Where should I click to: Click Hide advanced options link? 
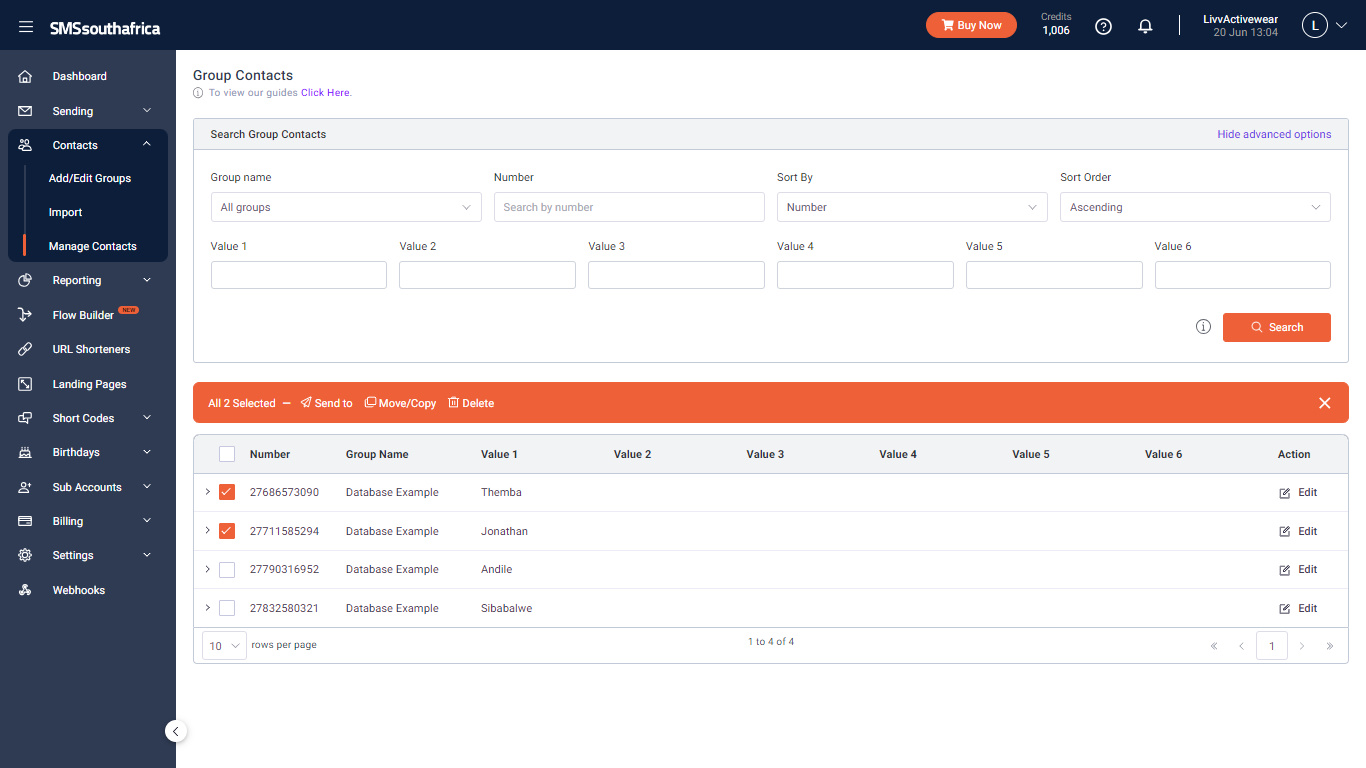point(1274,134)
